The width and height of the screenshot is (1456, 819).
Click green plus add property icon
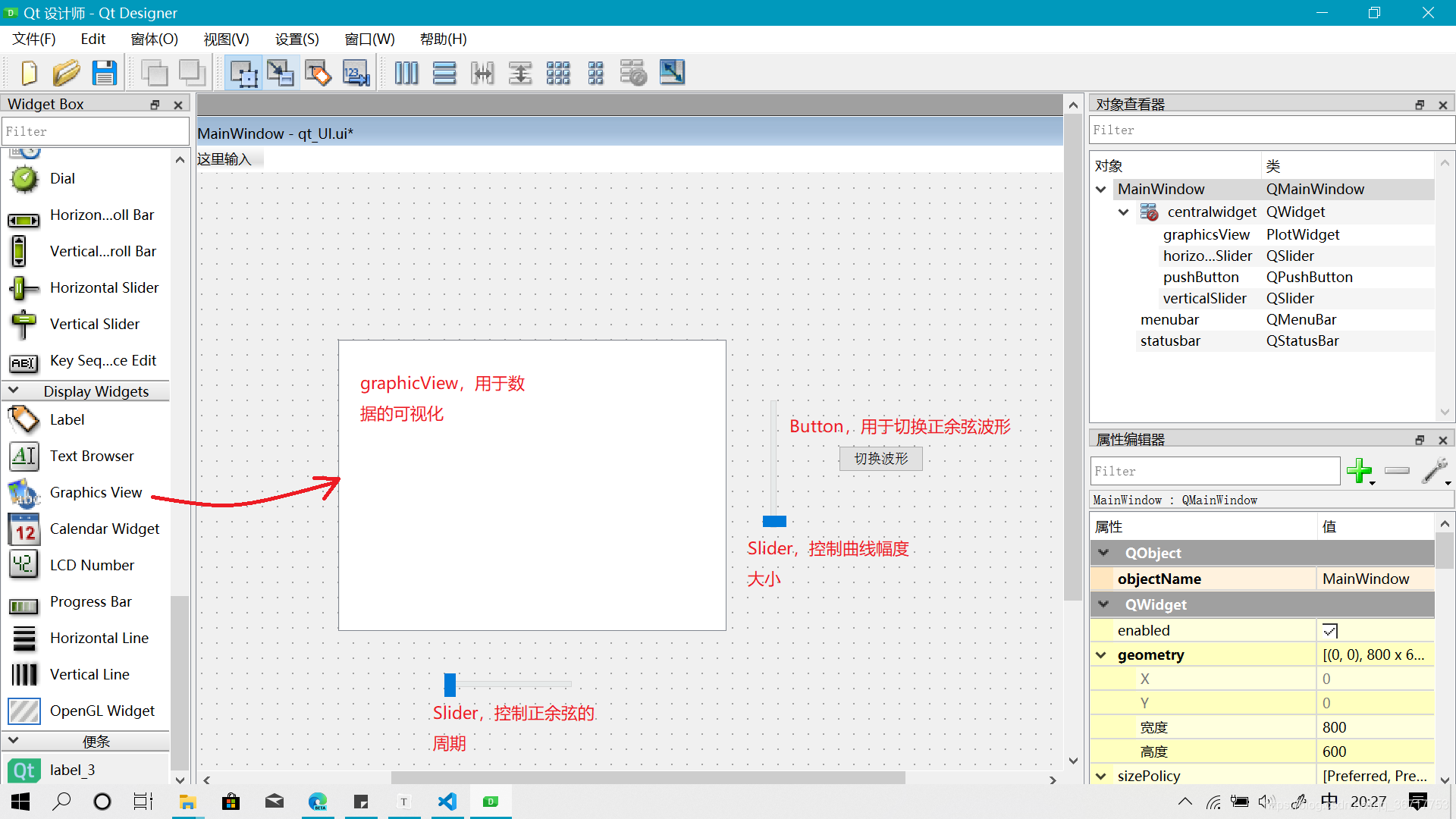(x=1359, y=471)
